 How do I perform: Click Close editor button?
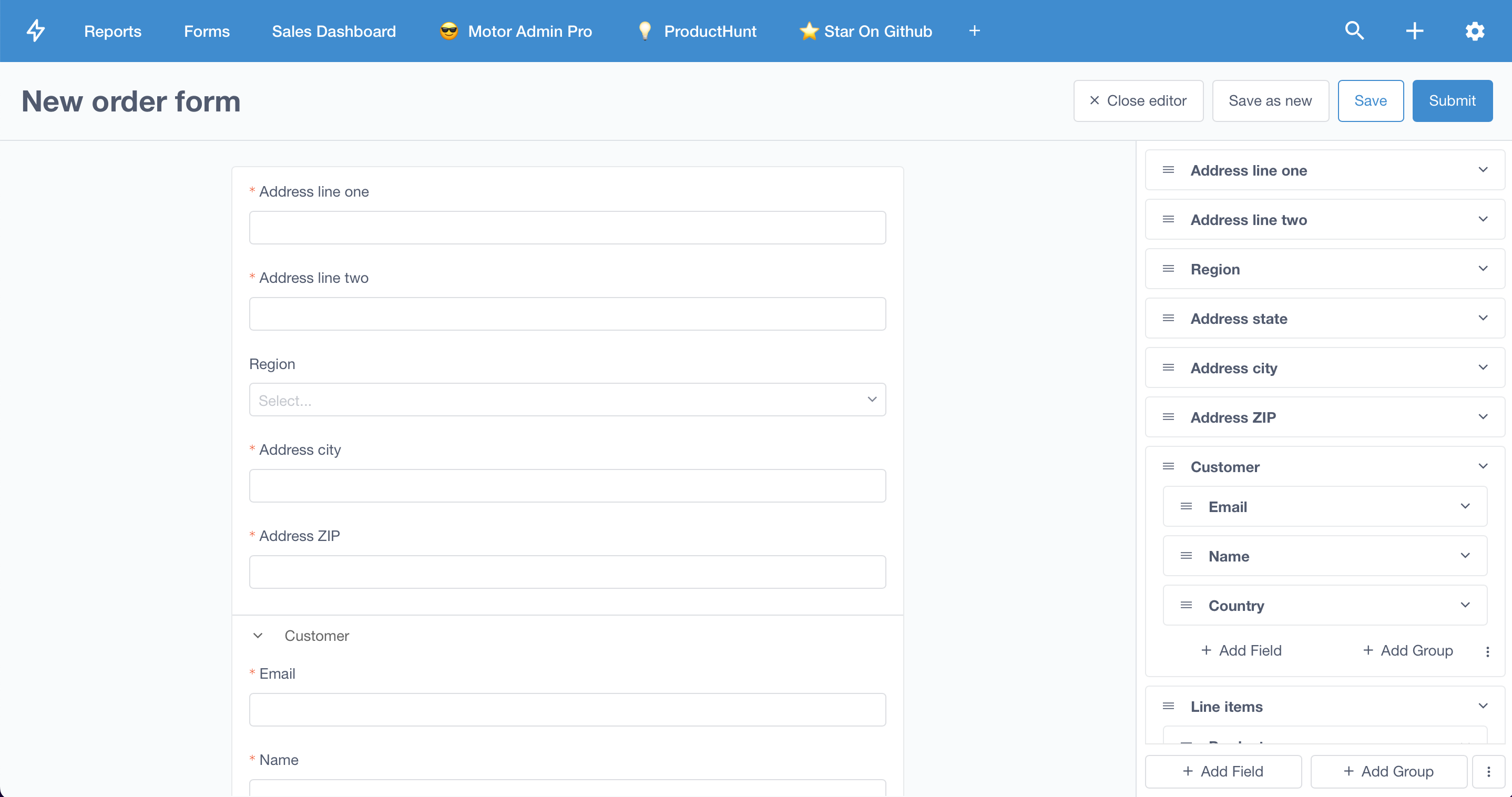pyautogui.click(x=1138, y=101)
